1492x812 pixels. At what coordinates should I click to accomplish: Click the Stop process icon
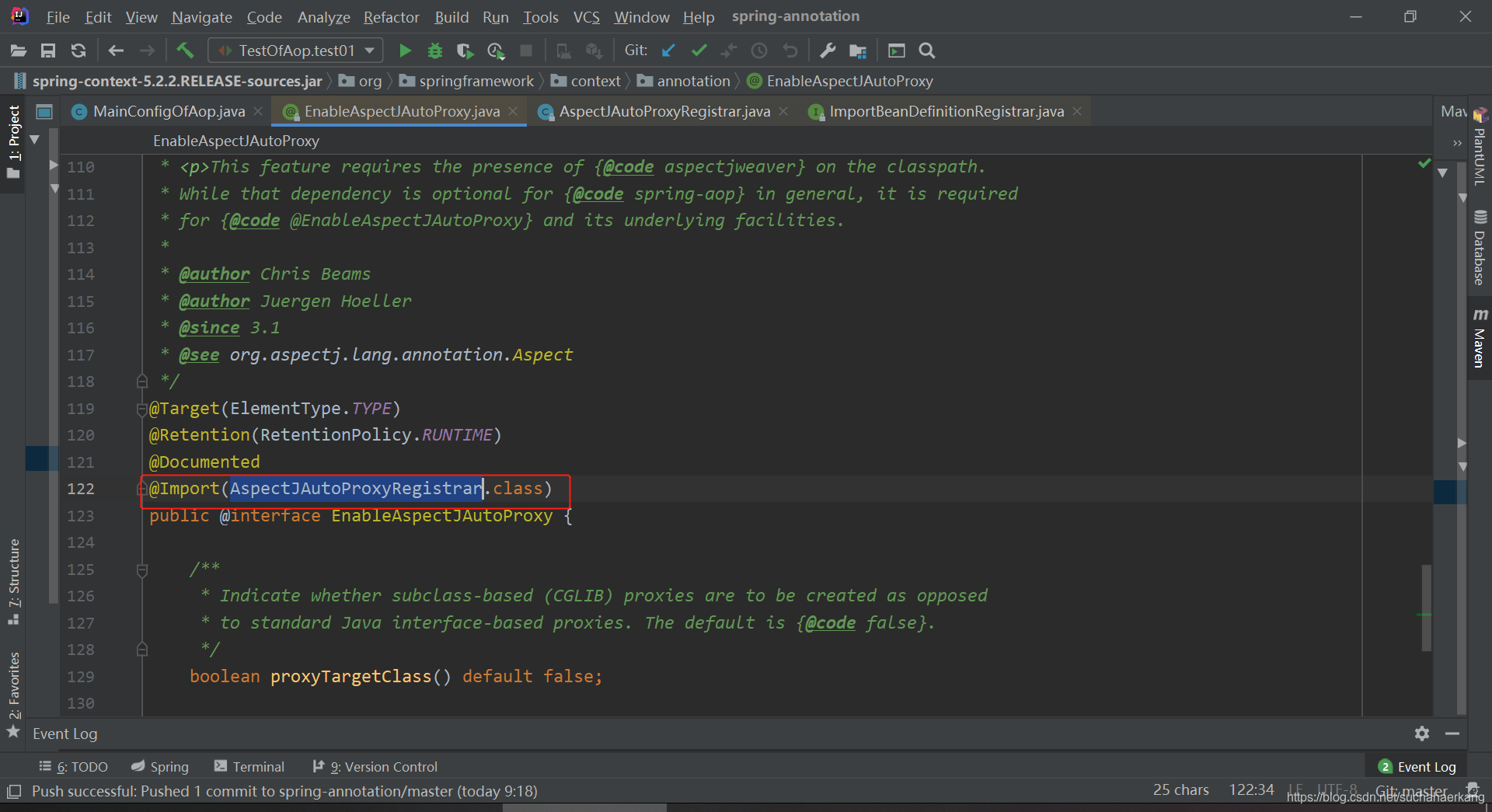coord(526,51)
